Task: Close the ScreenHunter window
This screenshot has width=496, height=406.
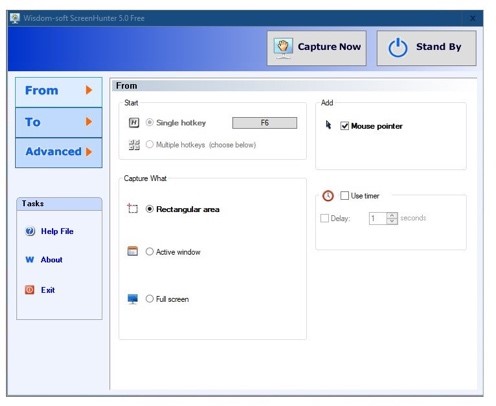Action: click(x=472, y=18)
